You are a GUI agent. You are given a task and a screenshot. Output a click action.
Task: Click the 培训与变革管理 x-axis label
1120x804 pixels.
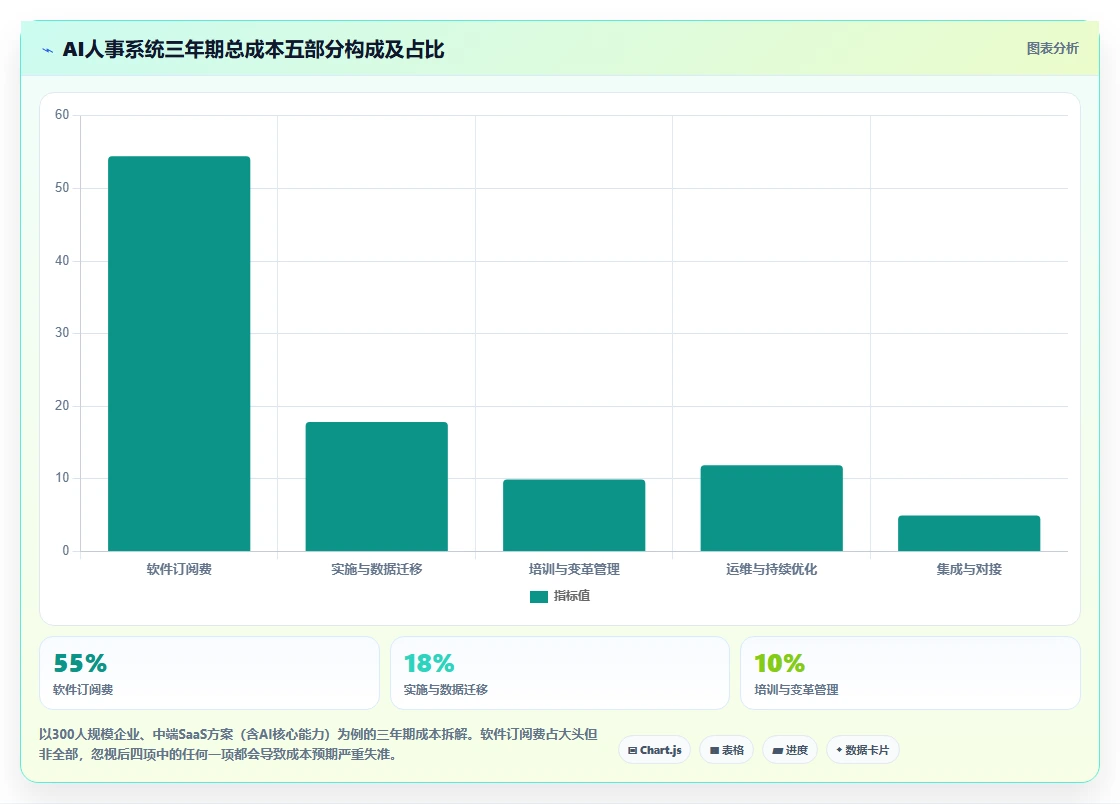(574, 569)
